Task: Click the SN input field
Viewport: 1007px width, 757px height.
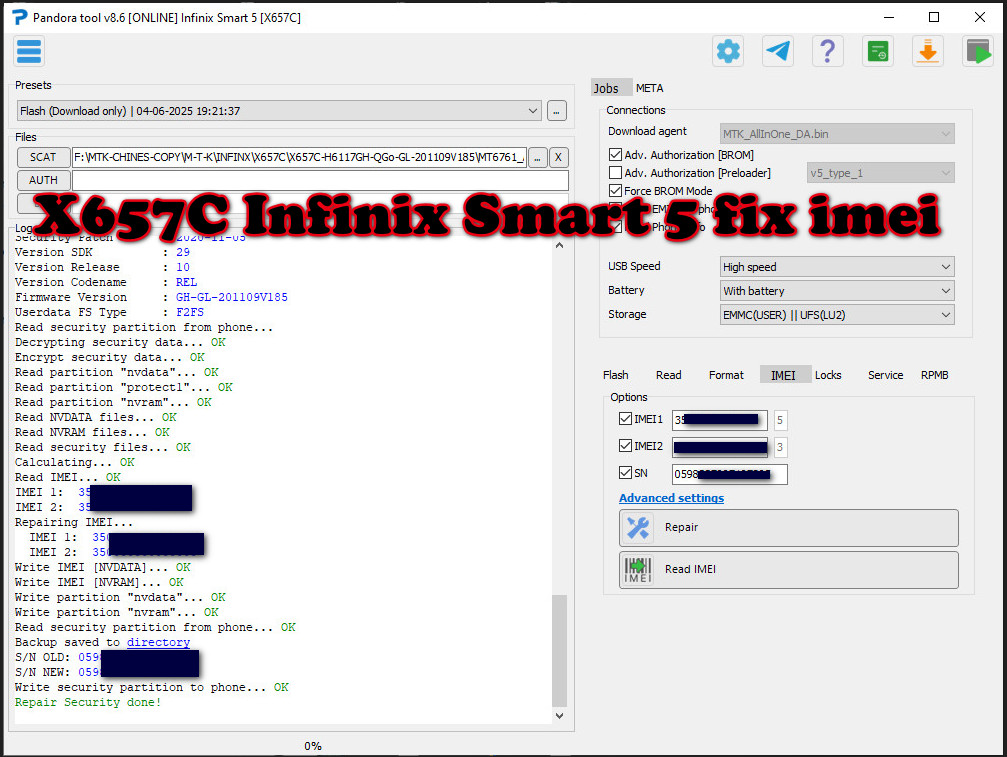Action: tap(730, 474)
